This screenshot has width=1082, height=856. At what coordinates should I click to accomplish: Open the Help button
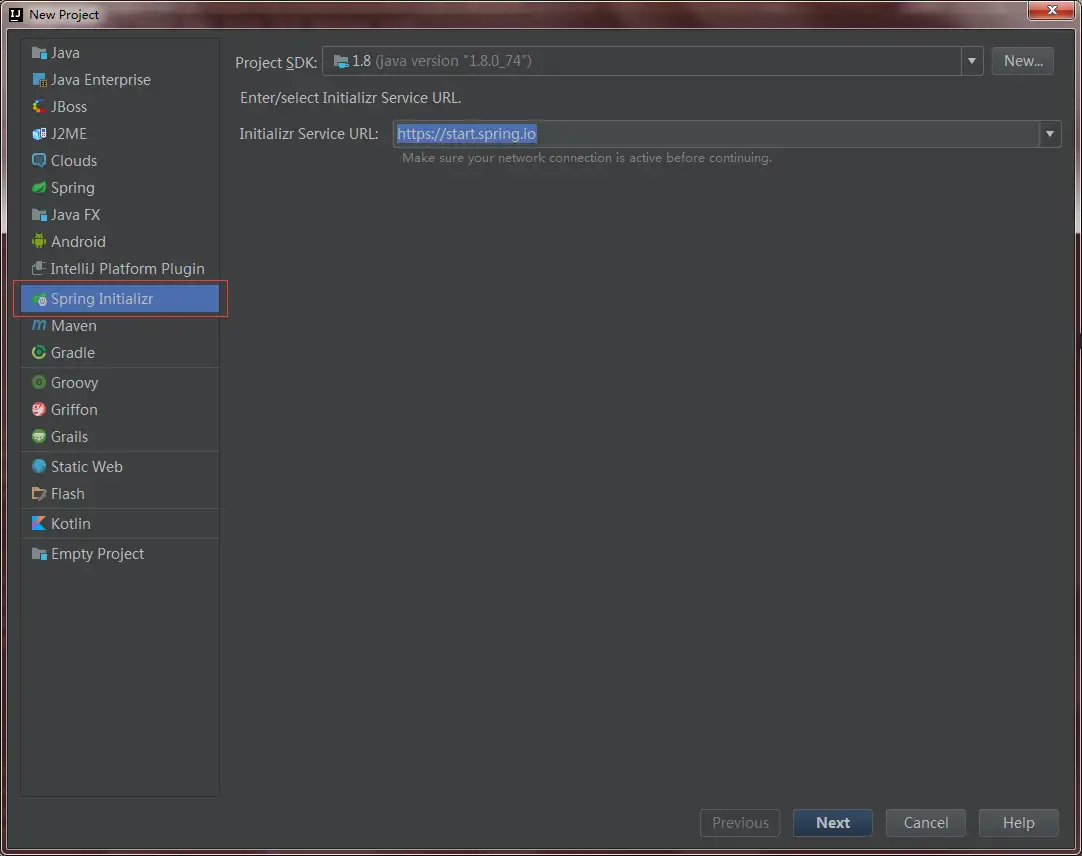[1018, 823]
